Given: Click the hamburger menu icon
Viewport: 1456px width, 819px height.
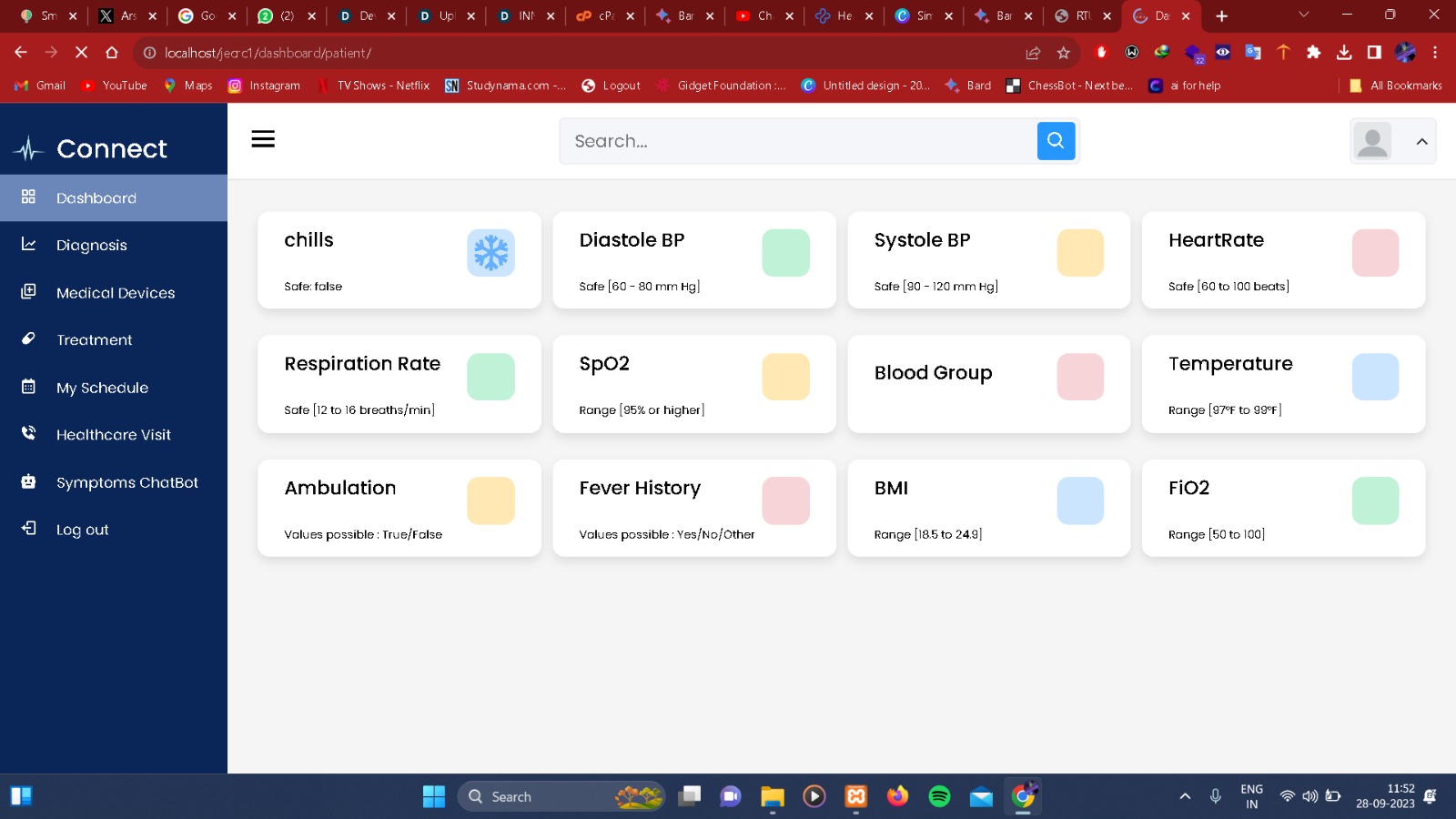Looking at the screenshot, I should (x=263, y=139).
